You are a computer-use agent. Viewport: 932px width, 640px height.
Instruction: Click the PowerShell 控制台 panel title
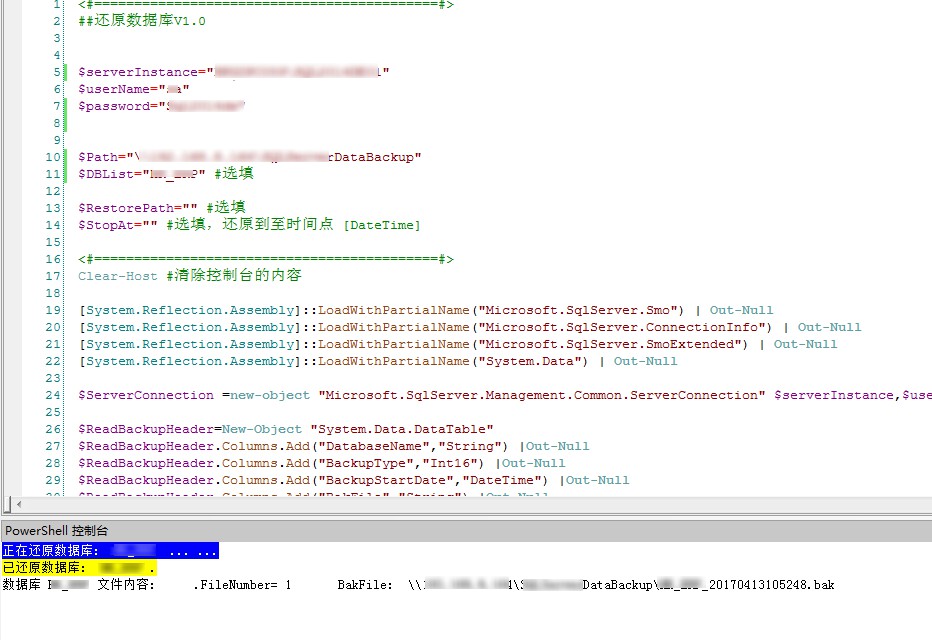(x=56, y=531)
